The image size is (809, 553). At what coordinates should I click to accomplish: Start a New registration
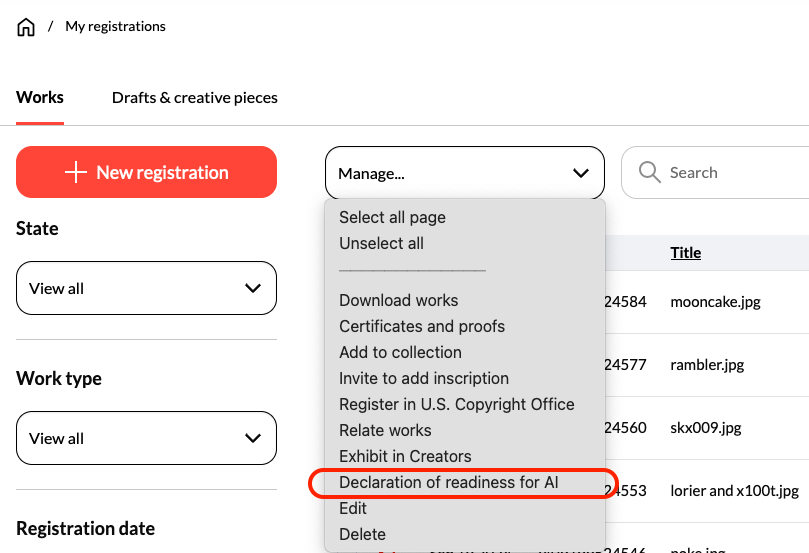[146, 173]
